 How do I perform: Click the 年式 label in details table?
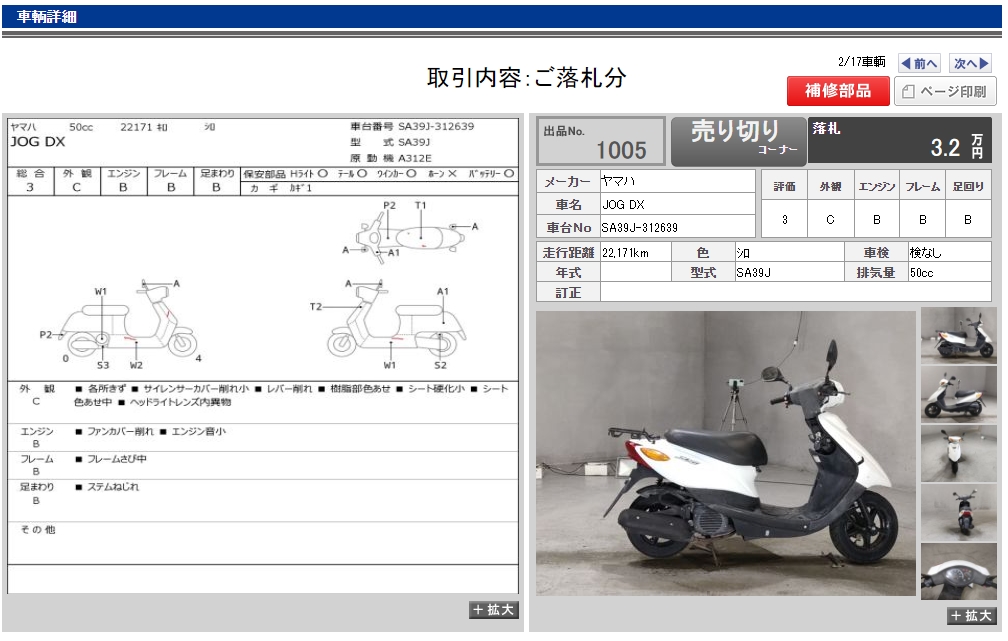(x=568, y=273)
